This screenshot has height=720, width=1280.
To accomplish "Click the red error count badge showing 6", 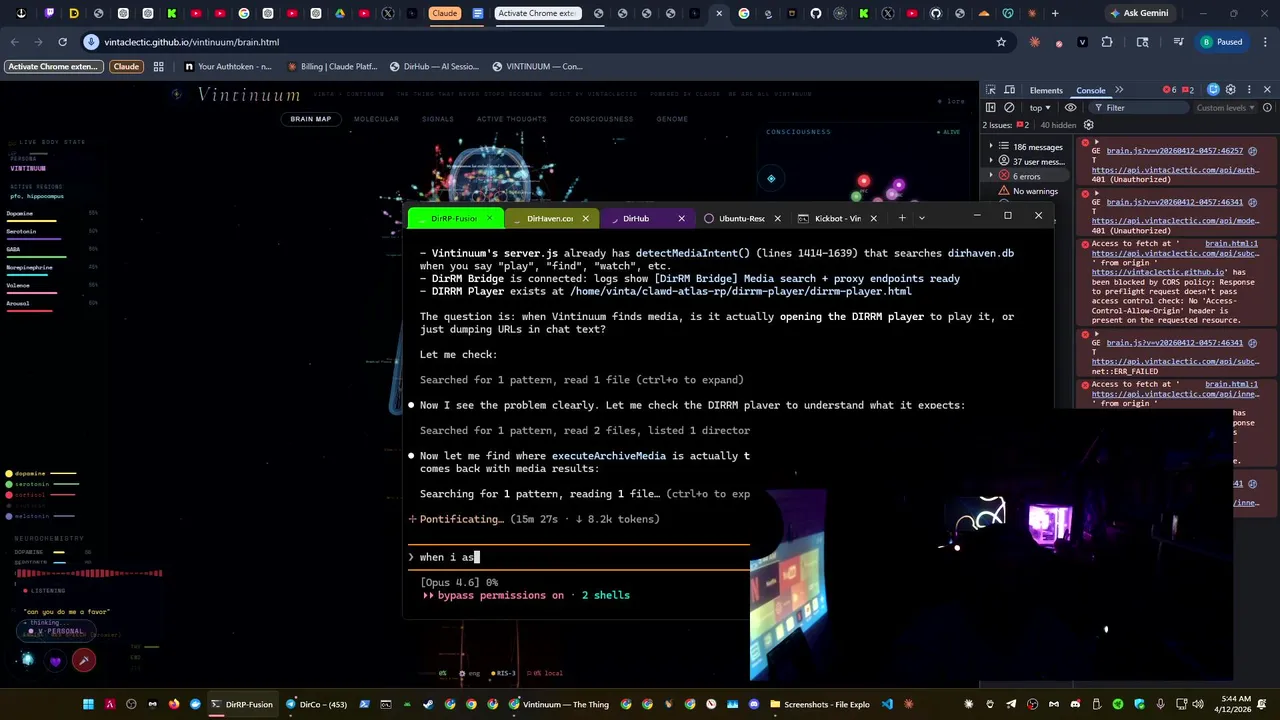I will point(1170,90).
